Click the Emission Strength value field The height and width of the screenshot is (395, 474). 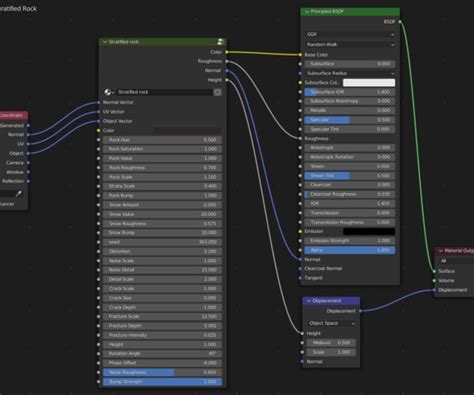[350, 241]
